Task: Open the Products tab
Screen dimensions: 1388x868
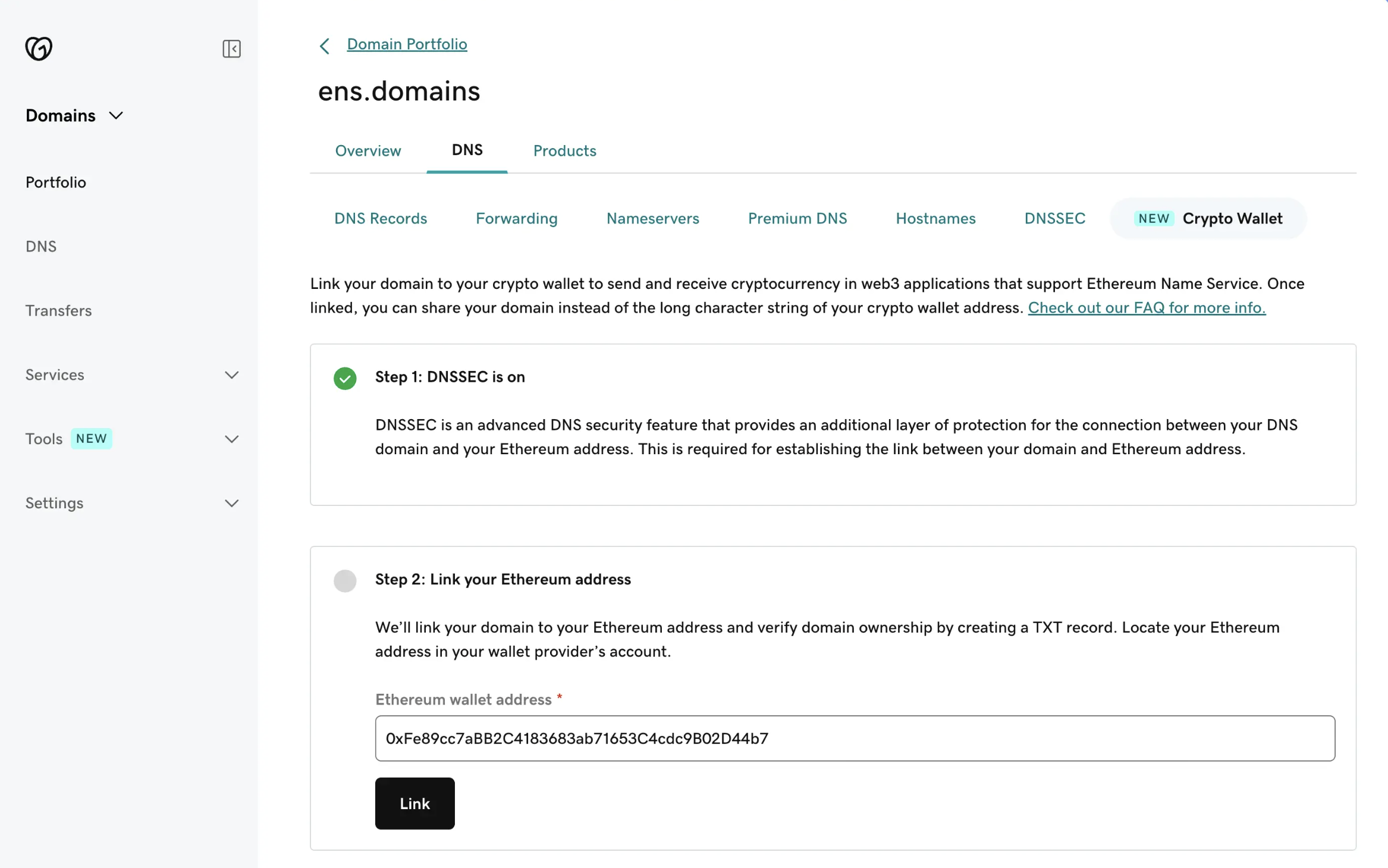Action: [x=564, y=151]
